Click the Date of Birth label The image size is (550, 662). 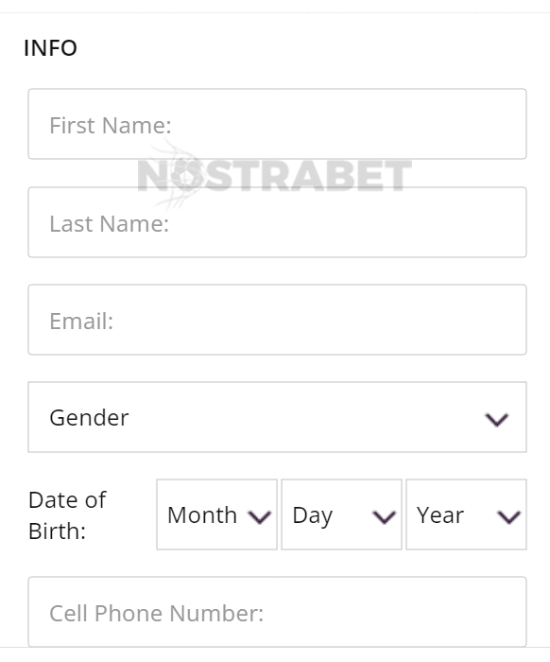[67, 515]
